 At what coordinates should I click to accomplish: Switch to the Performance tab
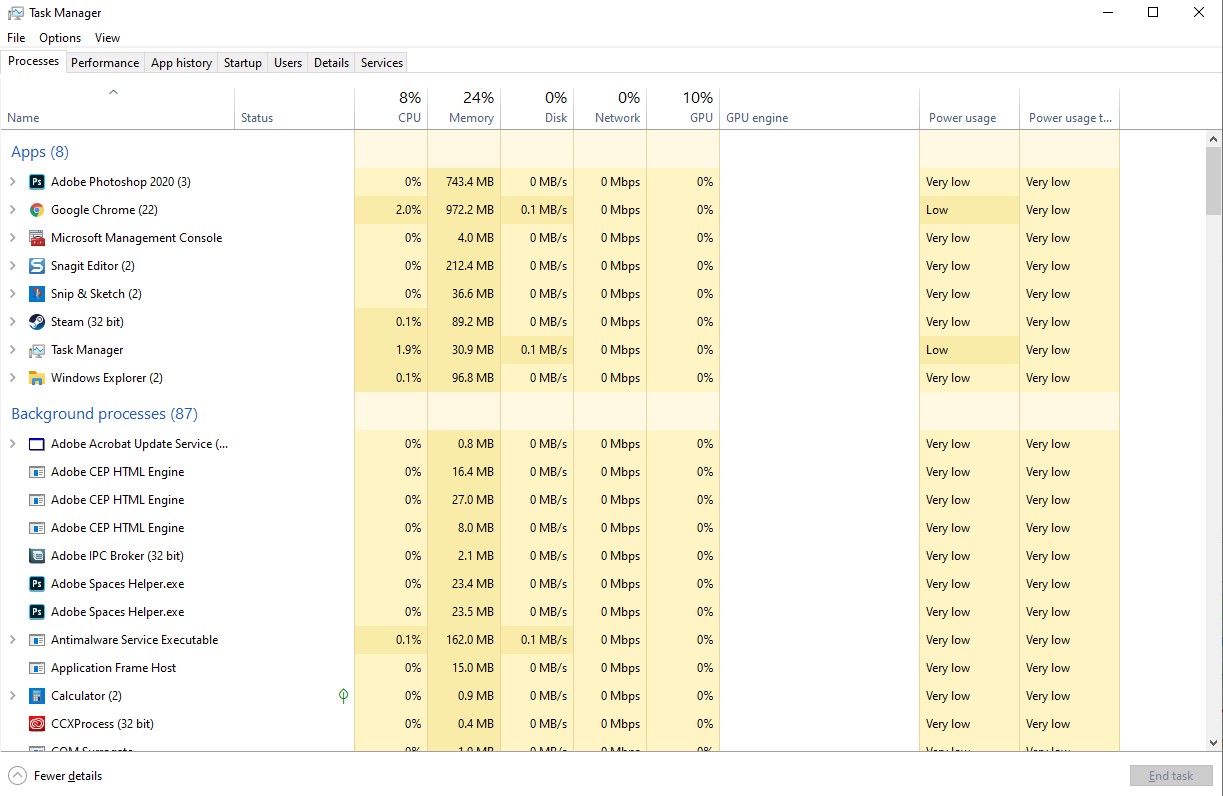pyautogui.click(x=105, y=62)
